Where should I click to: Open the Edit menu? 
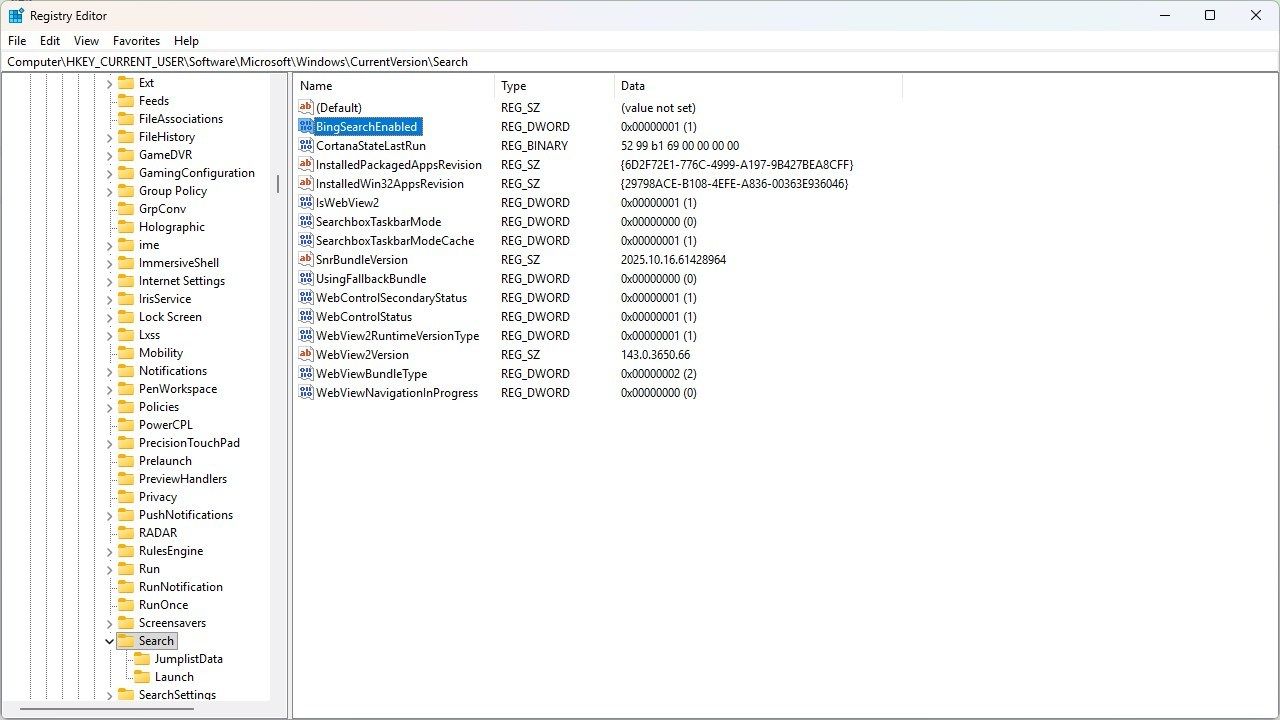[x=50, y=41]
